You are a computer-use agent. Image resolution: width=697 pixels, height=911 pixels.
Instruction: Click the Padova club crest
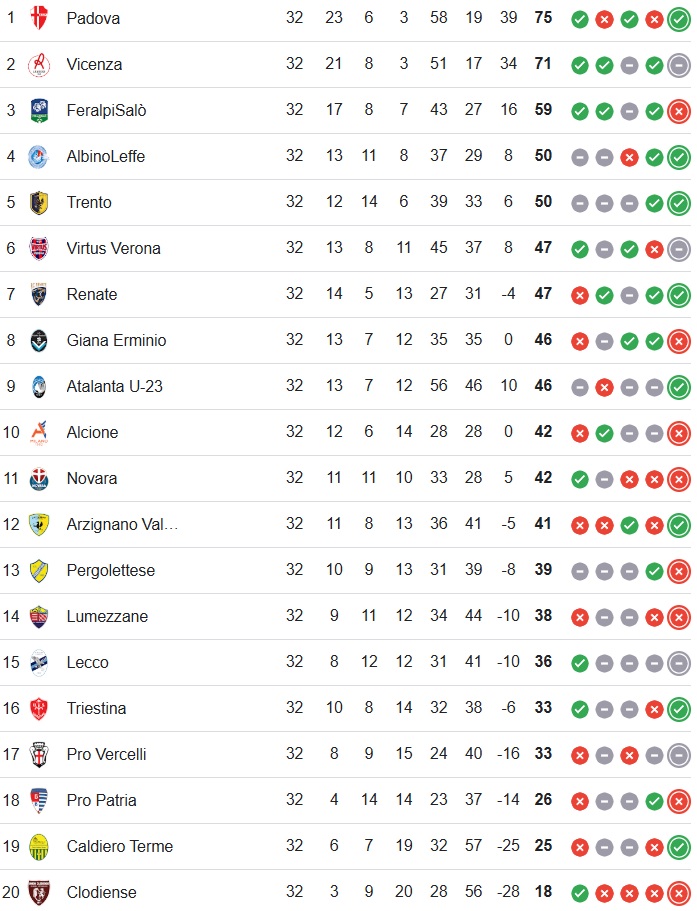[39, 18]
